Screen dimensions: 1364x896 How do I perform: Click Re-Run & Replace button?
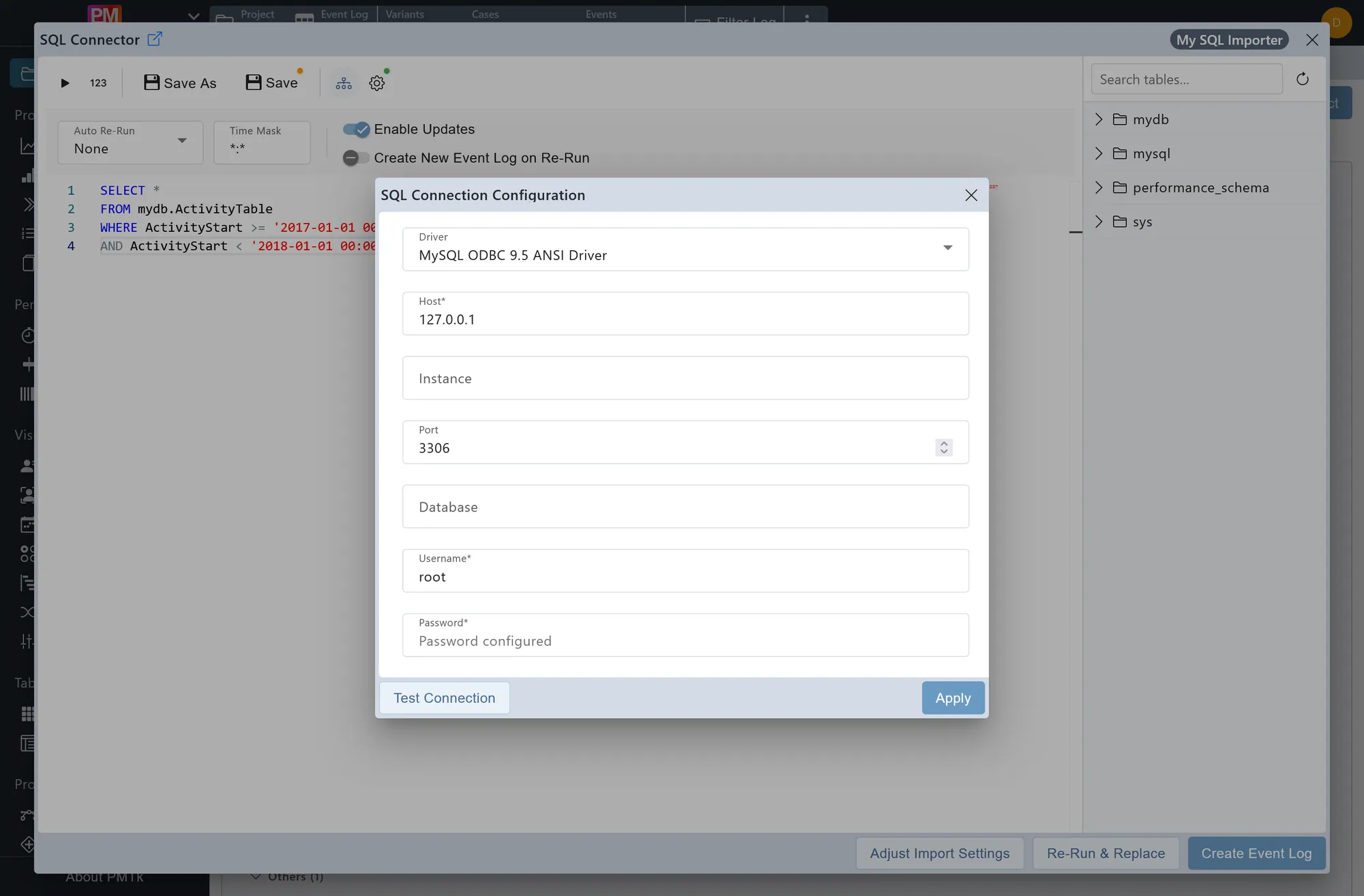pos(1106,853)
